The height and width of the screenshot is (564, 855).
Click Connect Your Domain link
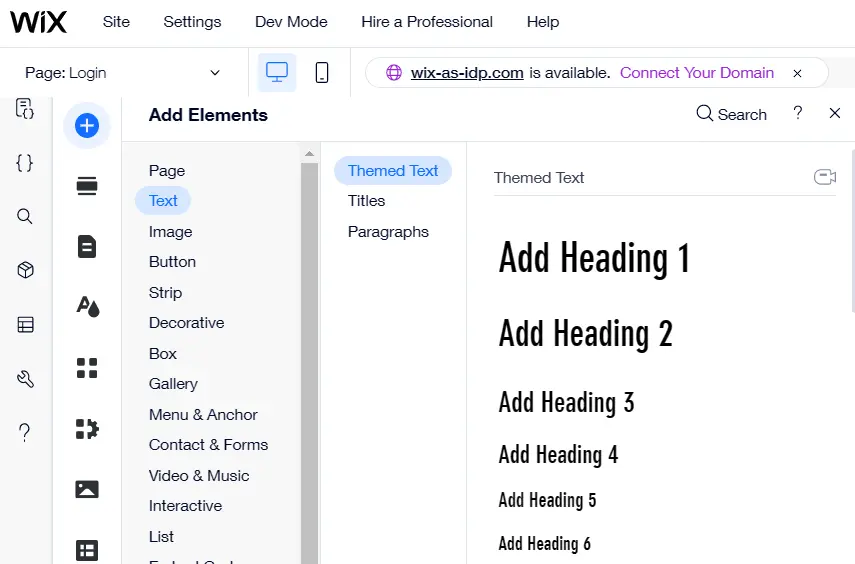(x=697, y=73)
